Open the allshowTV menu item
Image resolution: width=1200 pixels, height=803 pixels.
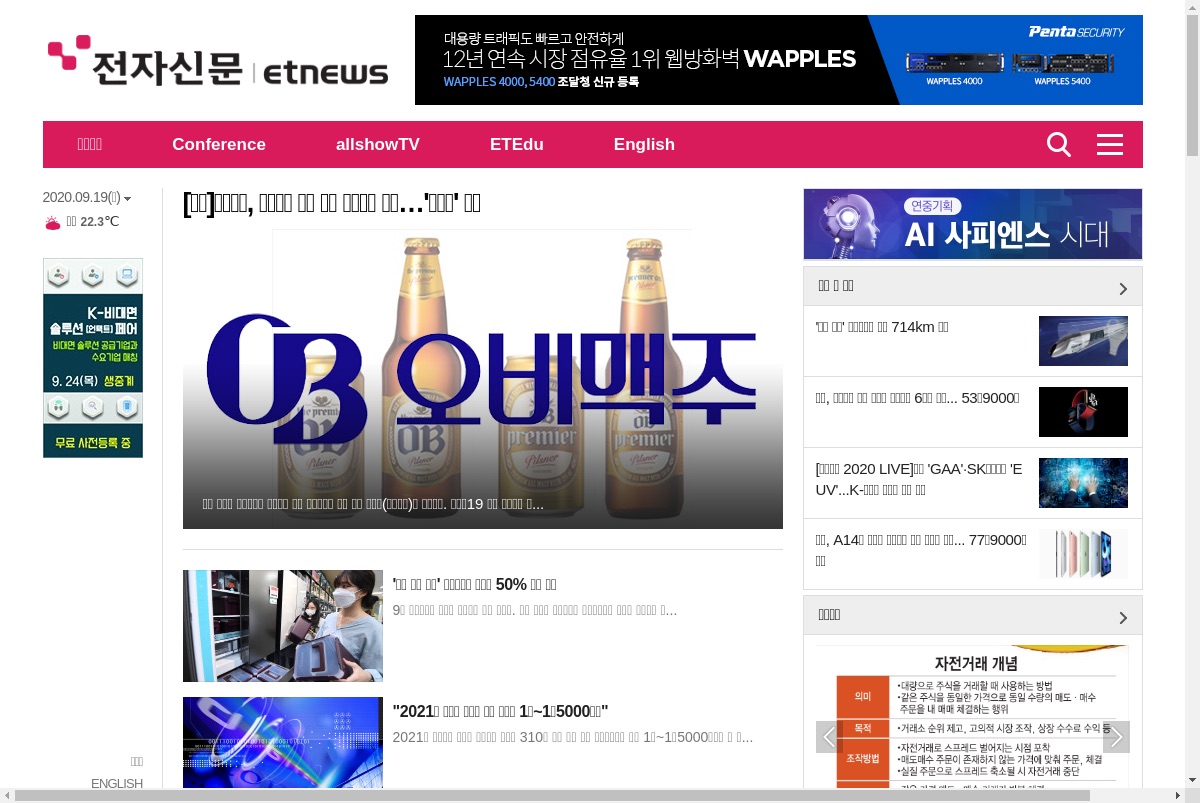click(378, 144)
